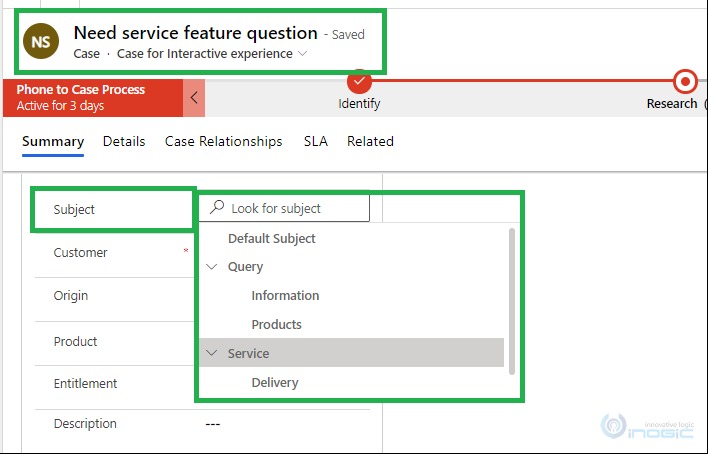Screen dimensions: 708x454
Task: Click the Look for subject input field
Action: coord(284,208)
